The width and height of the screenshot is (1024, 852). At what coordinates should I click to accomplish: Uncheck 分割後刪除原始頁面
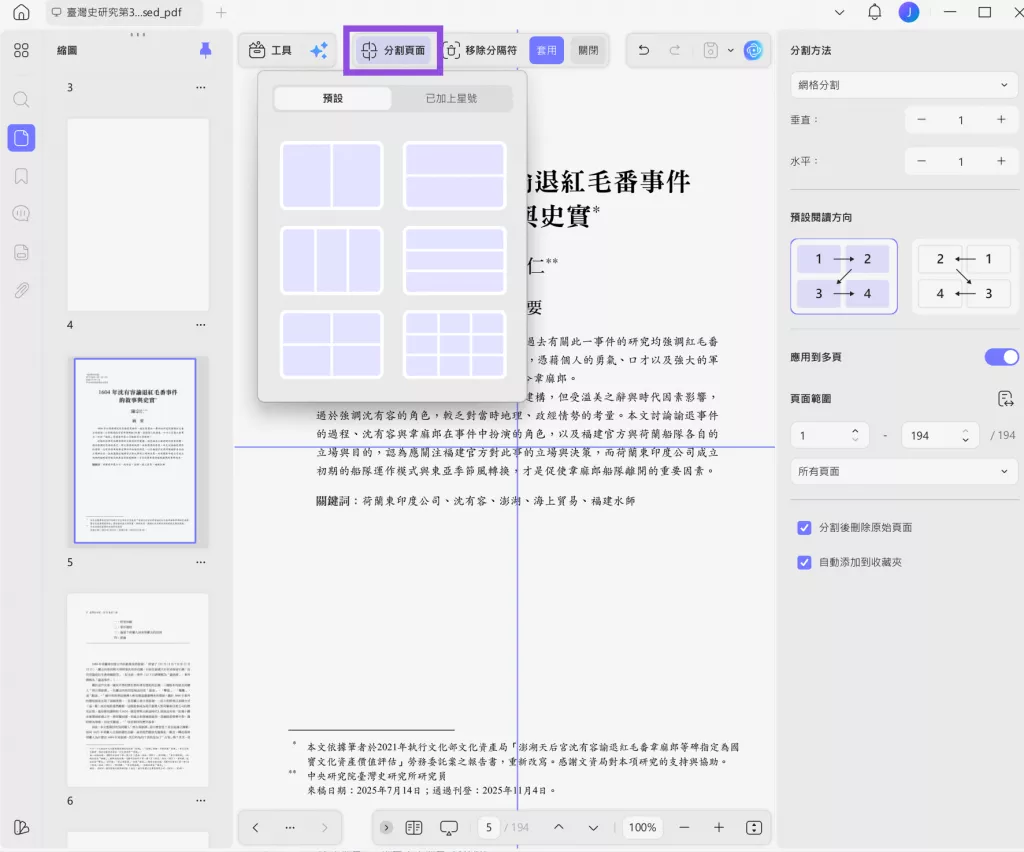(804, 528)
